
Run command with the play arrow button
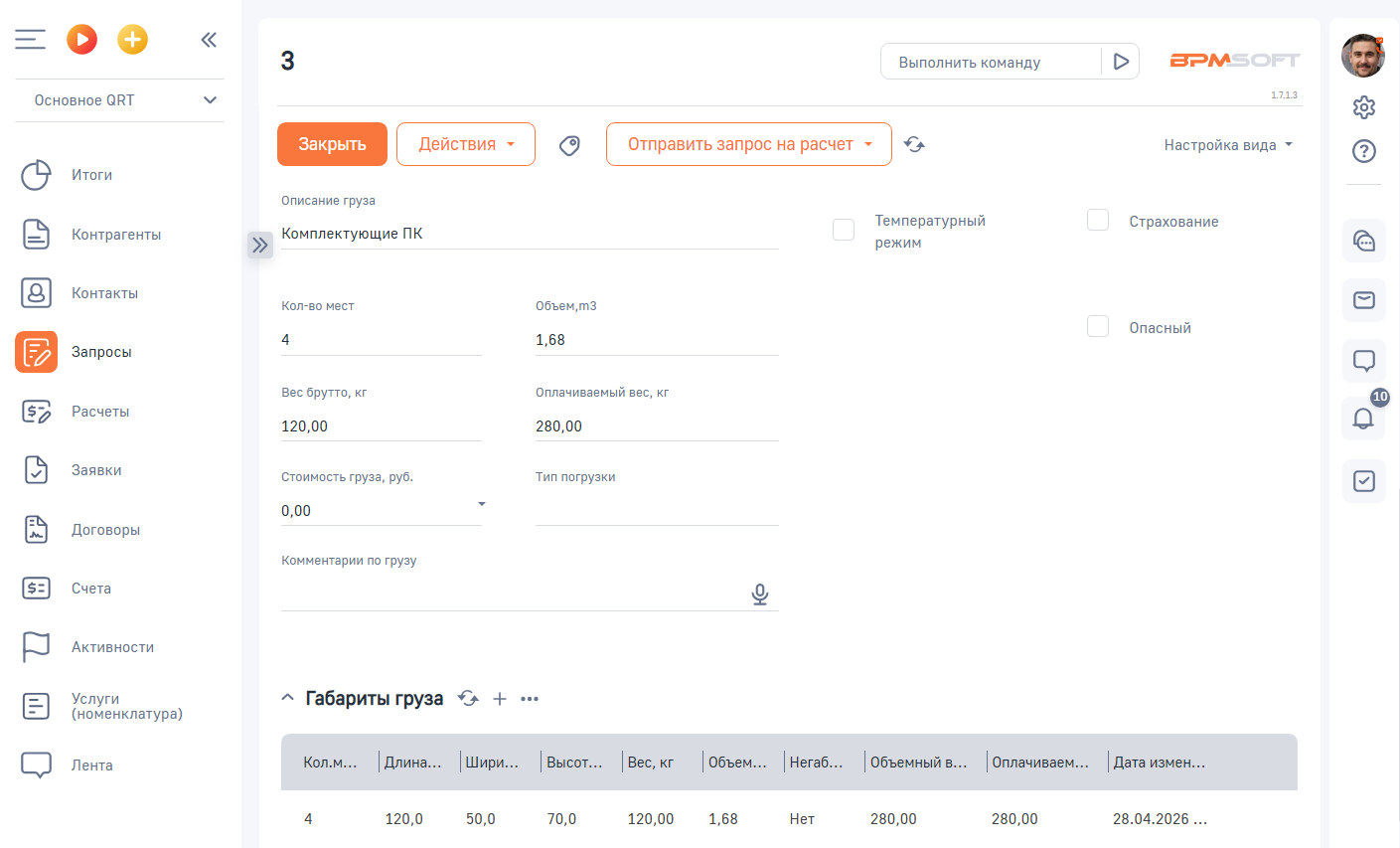[1121, 62]
